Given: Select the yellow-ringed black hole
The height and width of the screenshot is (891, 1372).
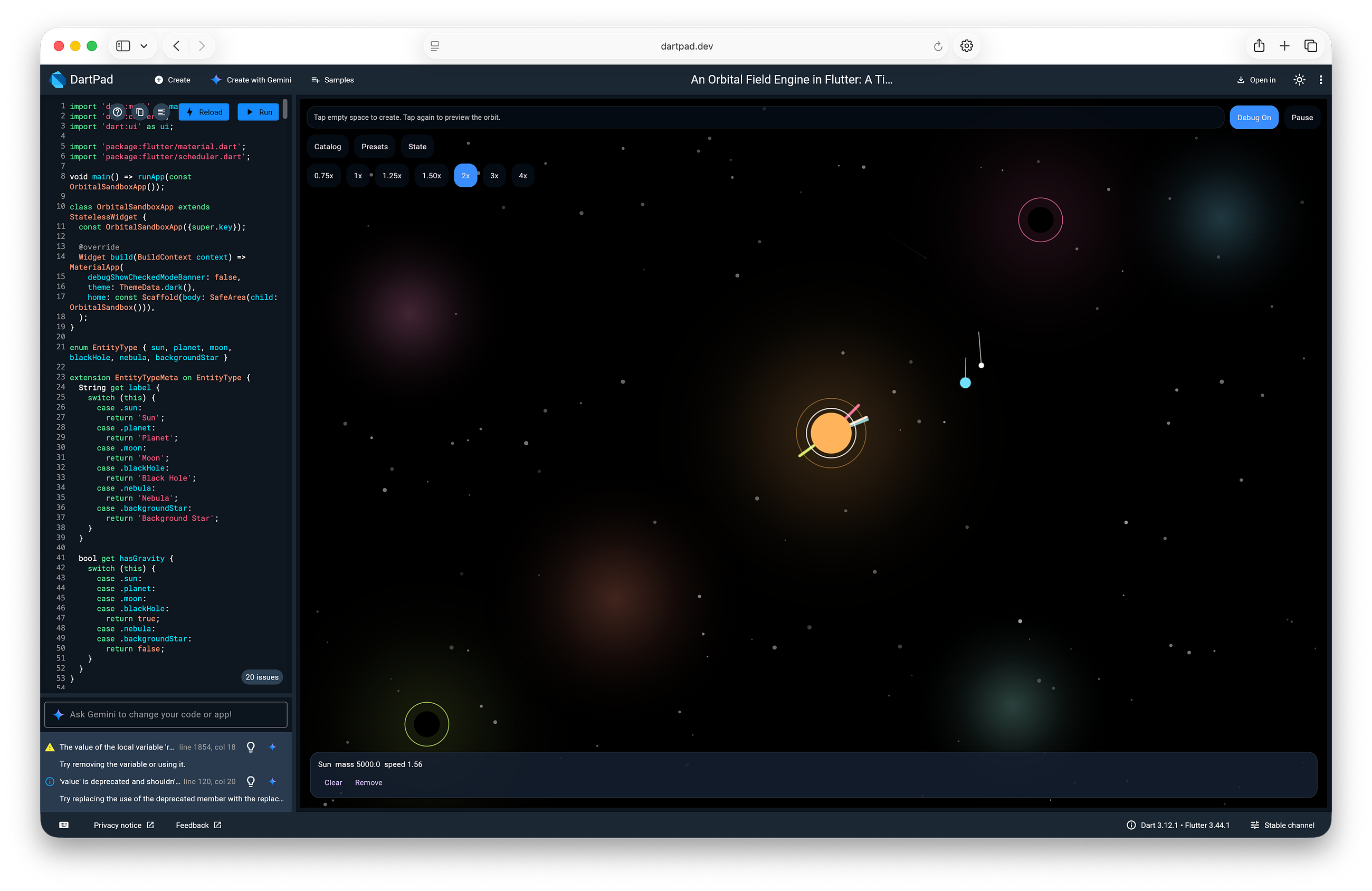Looking at the screenshot, I should (x=426, y=724).
